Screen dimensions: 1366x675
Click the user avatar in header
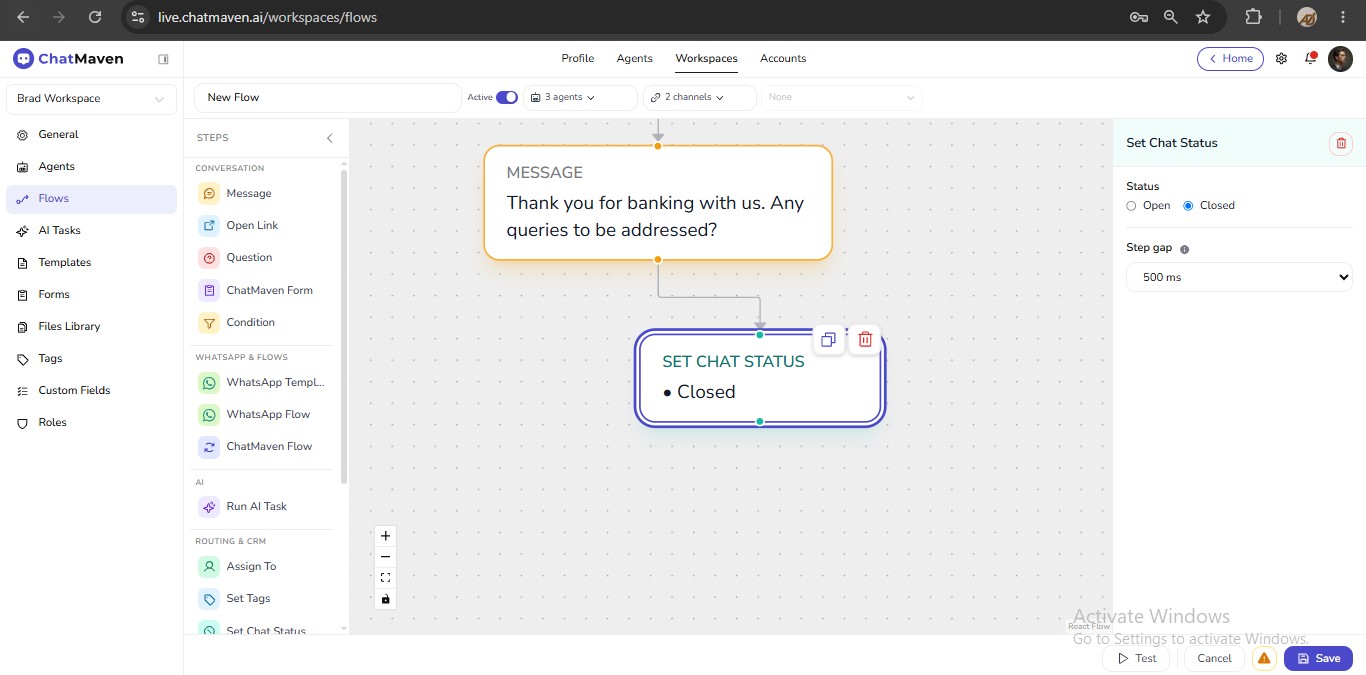(x=1340, y=59)
